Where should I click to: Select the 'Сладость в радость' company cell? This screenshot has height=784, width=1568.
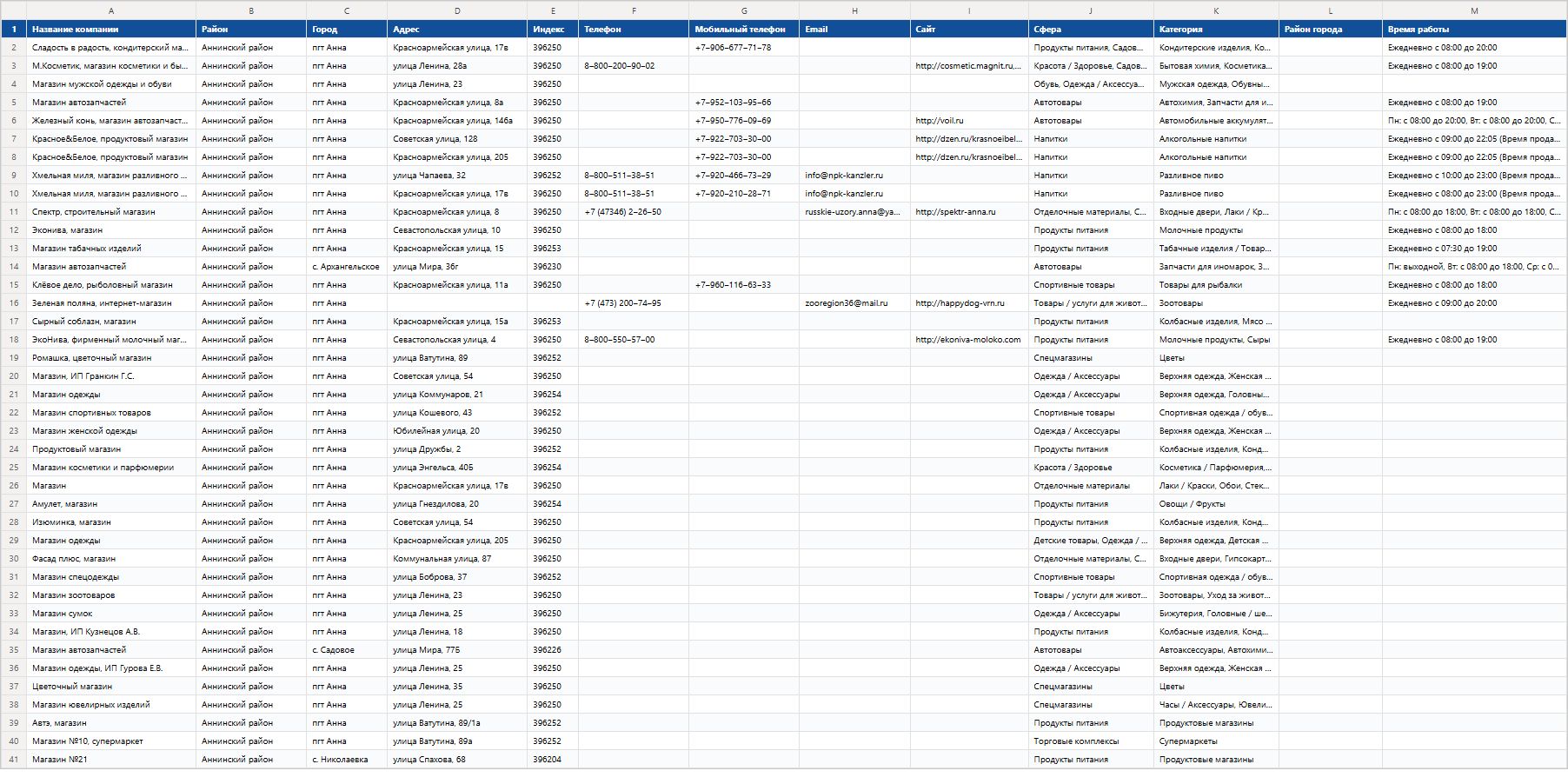pos(111,47)
